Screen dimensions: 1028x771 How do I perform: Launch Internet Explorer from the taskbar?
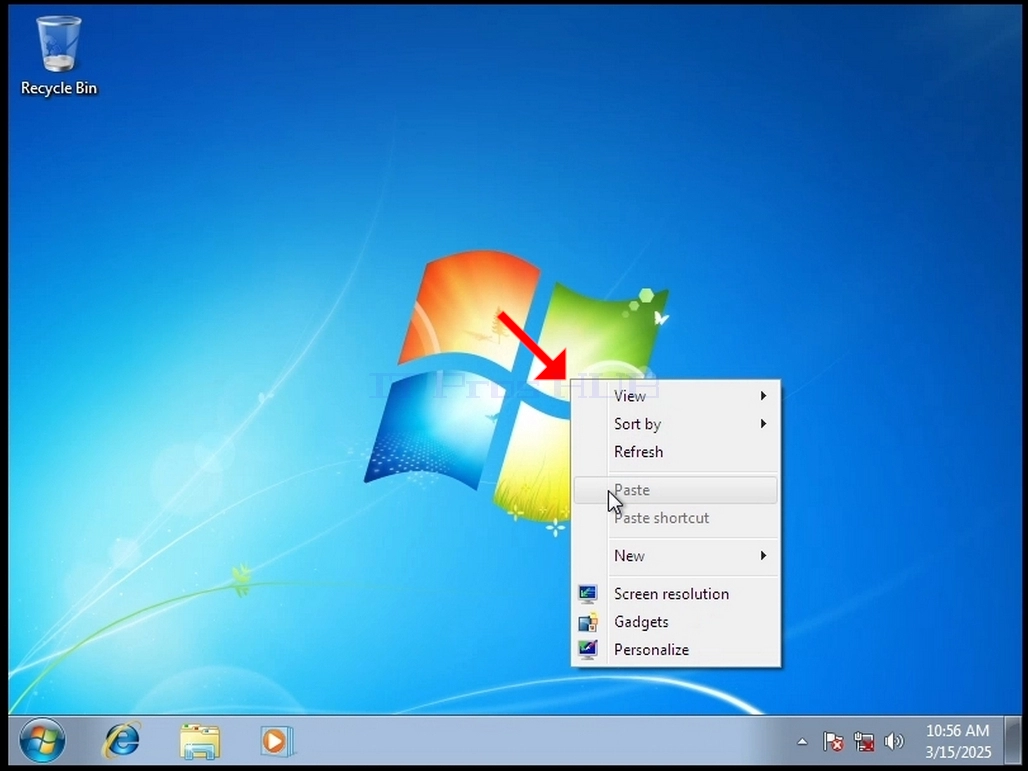(x=122, y=741)
